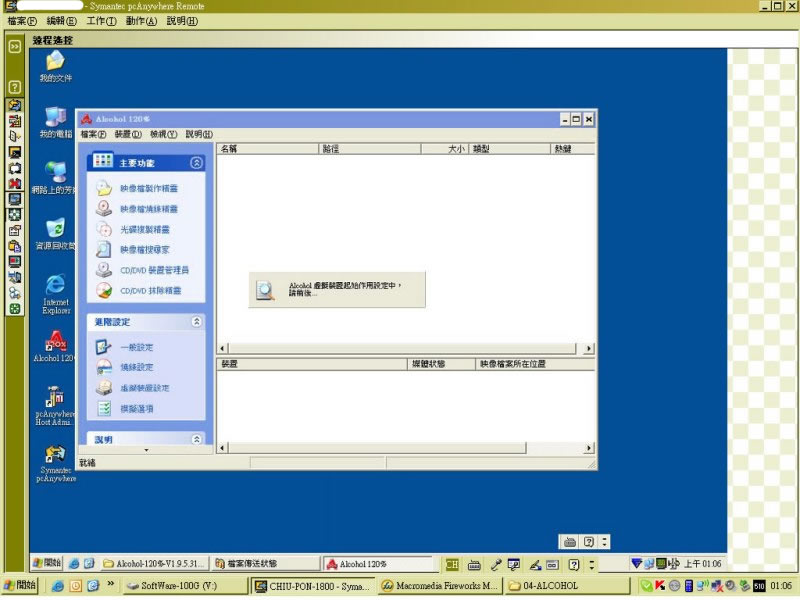800x600 pixels.
Task: Sort image list by 路徑 column
Action: click(x=370, y=149)
